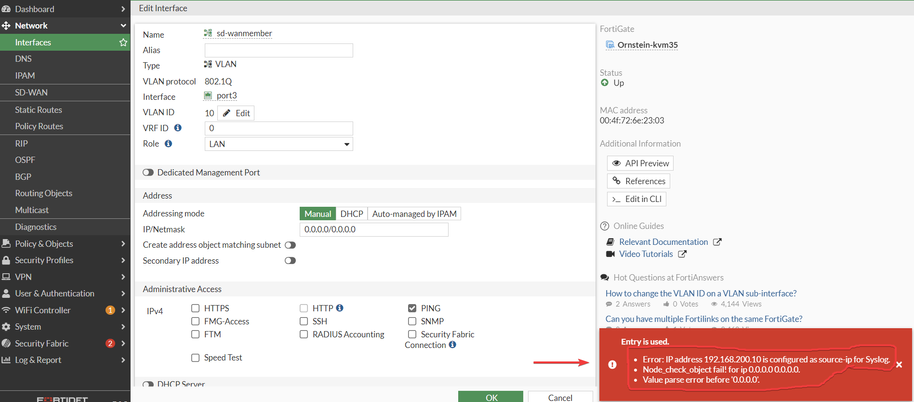914x402 pixels.
Task: Click the VLAN ID Edit button
Action: pos(235,114)
